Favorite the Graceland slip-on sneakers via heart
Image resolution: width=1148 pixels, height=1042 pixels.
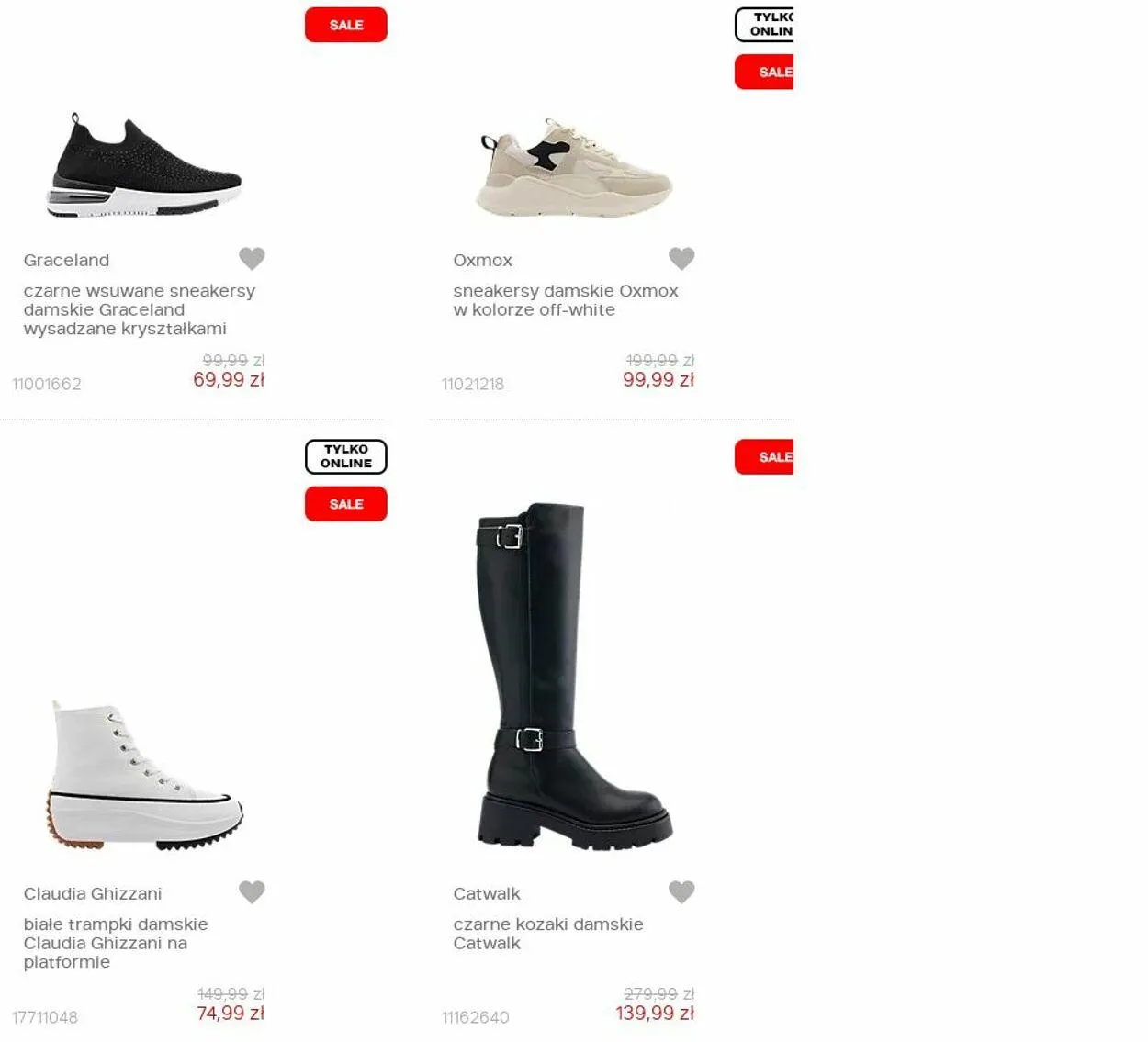(x=252, y=259)
